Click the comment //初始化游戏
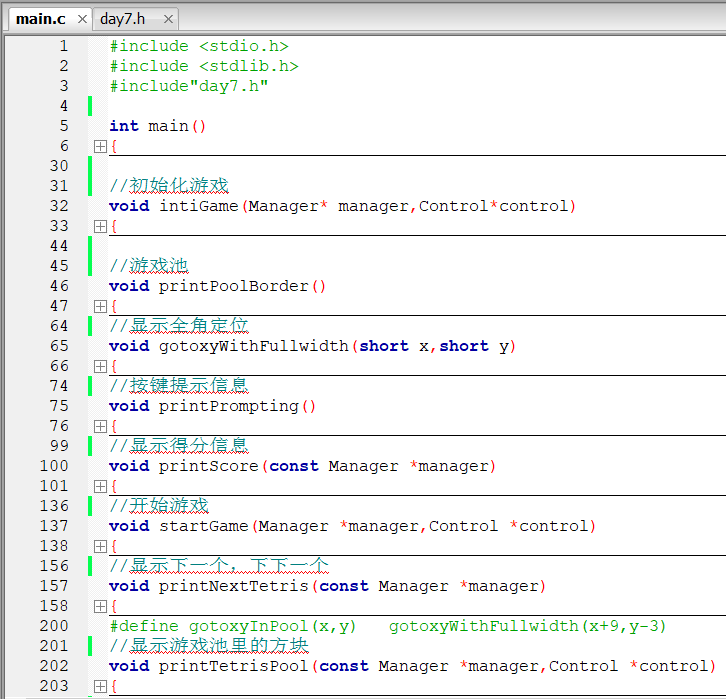 pos(169,185)
